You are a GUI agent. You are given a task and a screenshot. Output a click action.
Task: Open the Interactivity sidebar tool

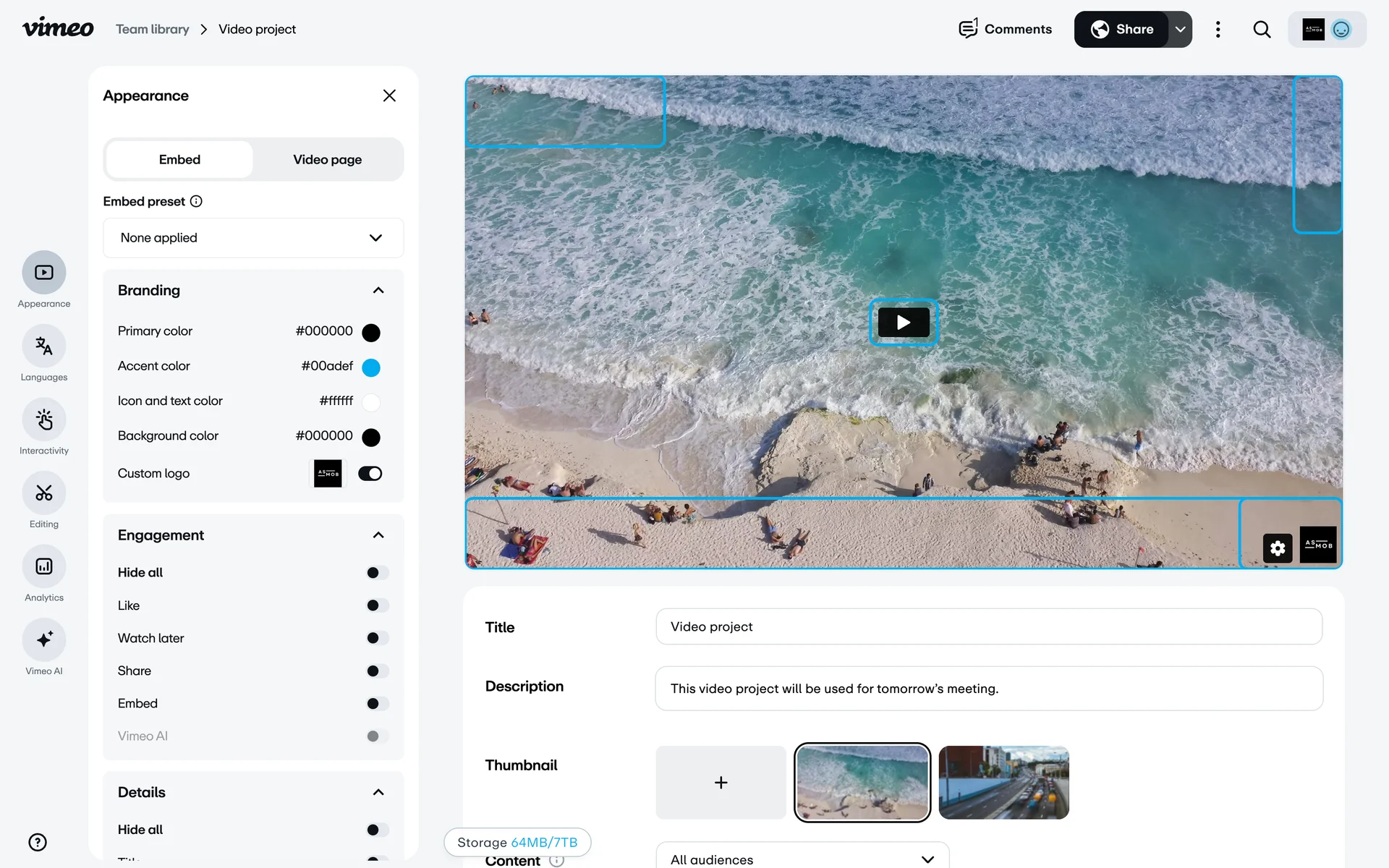coord(44,420)
